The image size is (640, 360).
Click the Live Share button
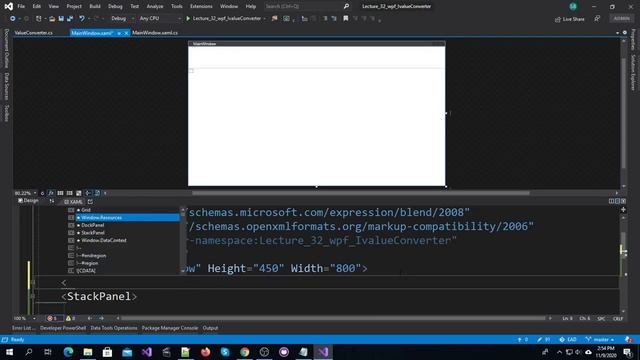(x=570, y=19)
